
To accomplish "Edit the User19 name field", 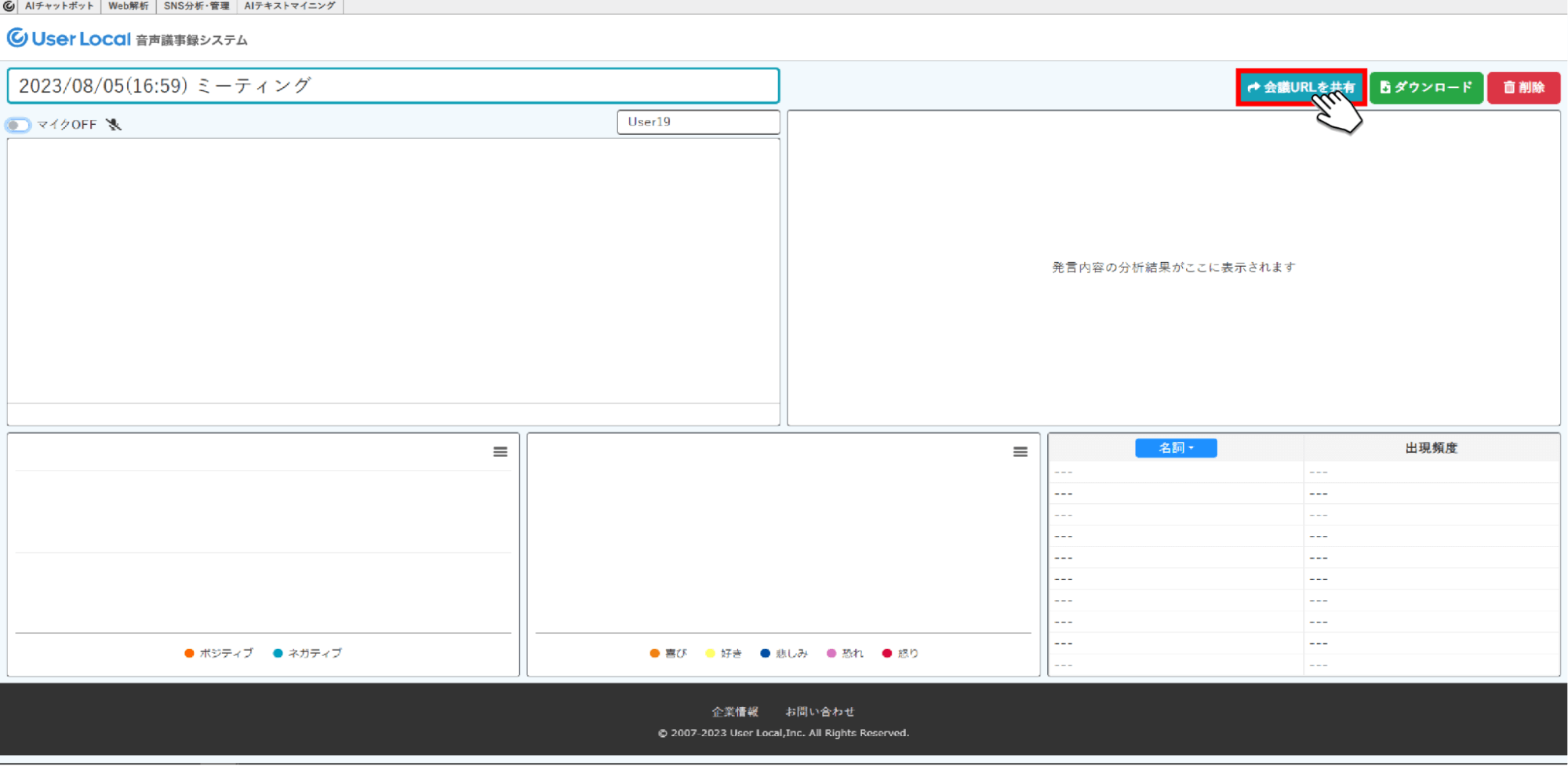I will (x=698, y=122).
